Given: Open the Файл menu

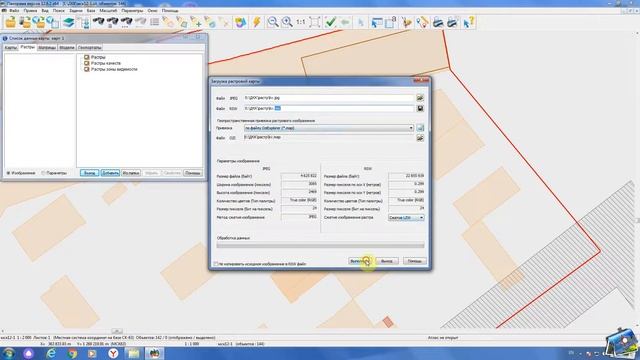Looking at the screenshot, I should point(14,11).
